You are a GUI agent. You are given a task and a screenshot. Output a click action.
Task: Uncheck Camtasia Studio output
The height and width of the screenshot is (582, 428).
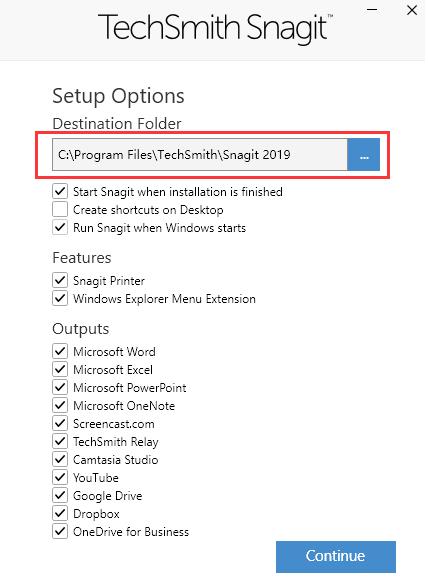(60, 460)
